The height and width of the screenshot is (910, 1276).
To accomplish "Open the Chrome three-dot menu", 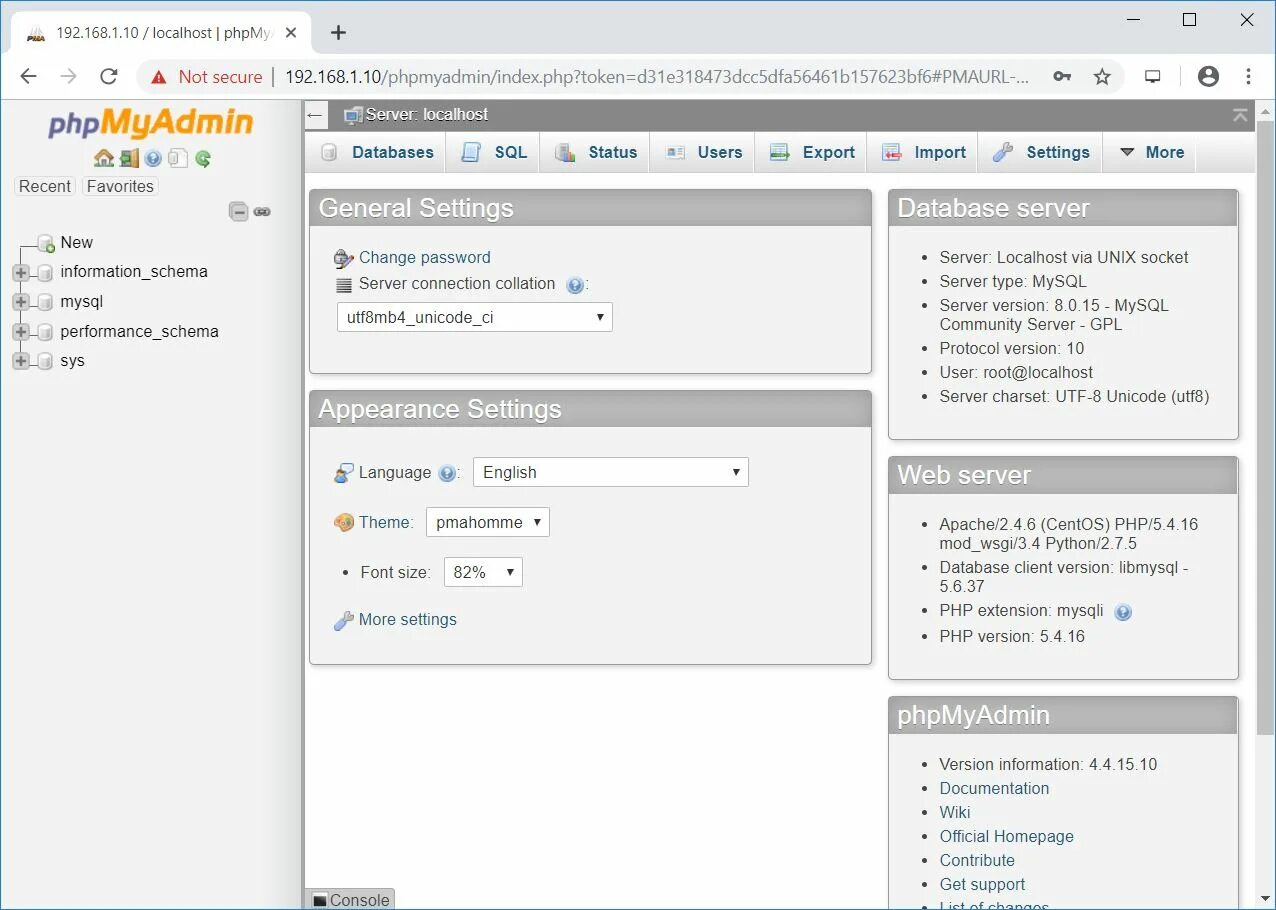I will pyautogui.click(x=1248, y=76).
